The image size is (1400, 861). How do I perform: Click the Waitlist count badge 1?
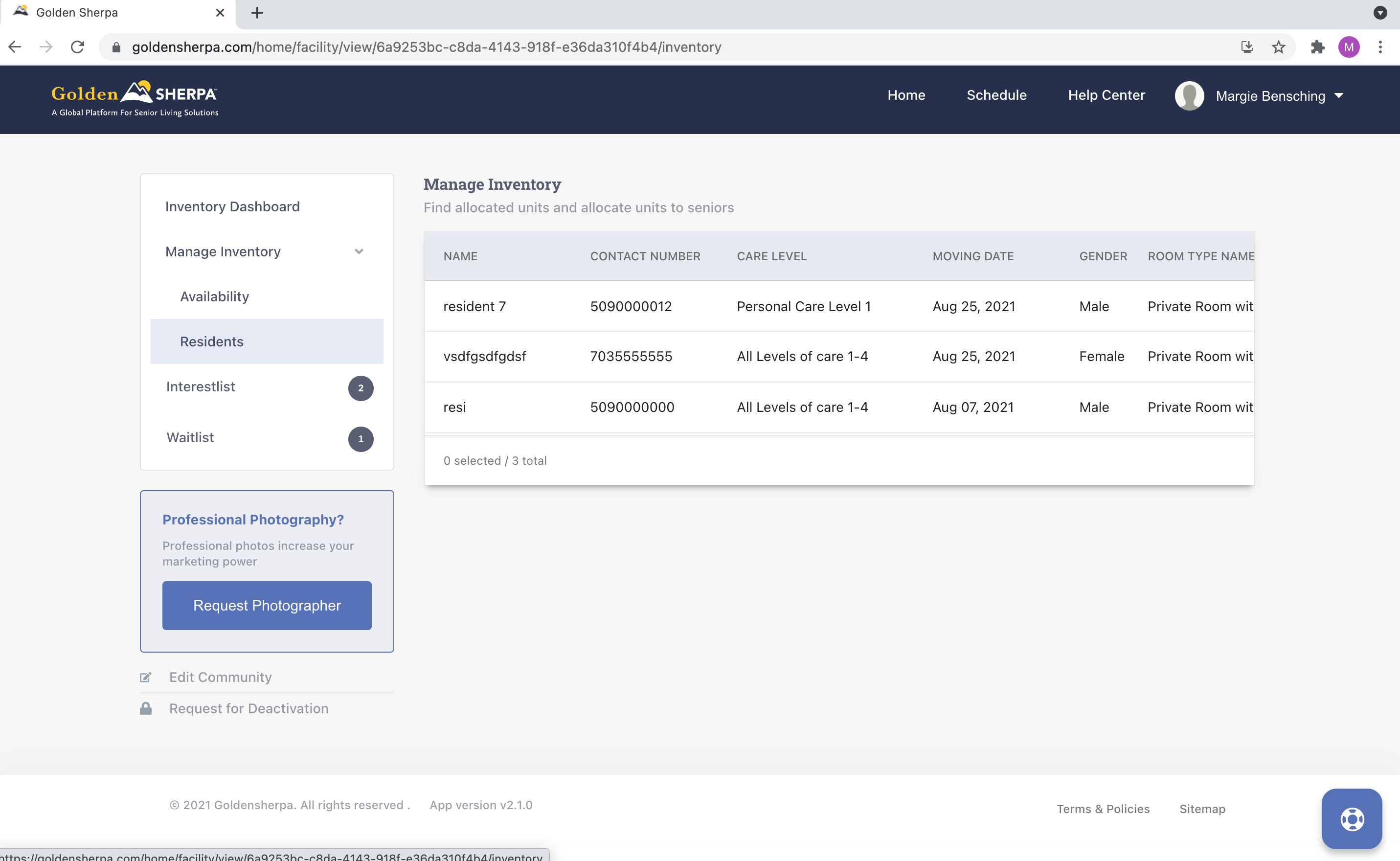361,439
